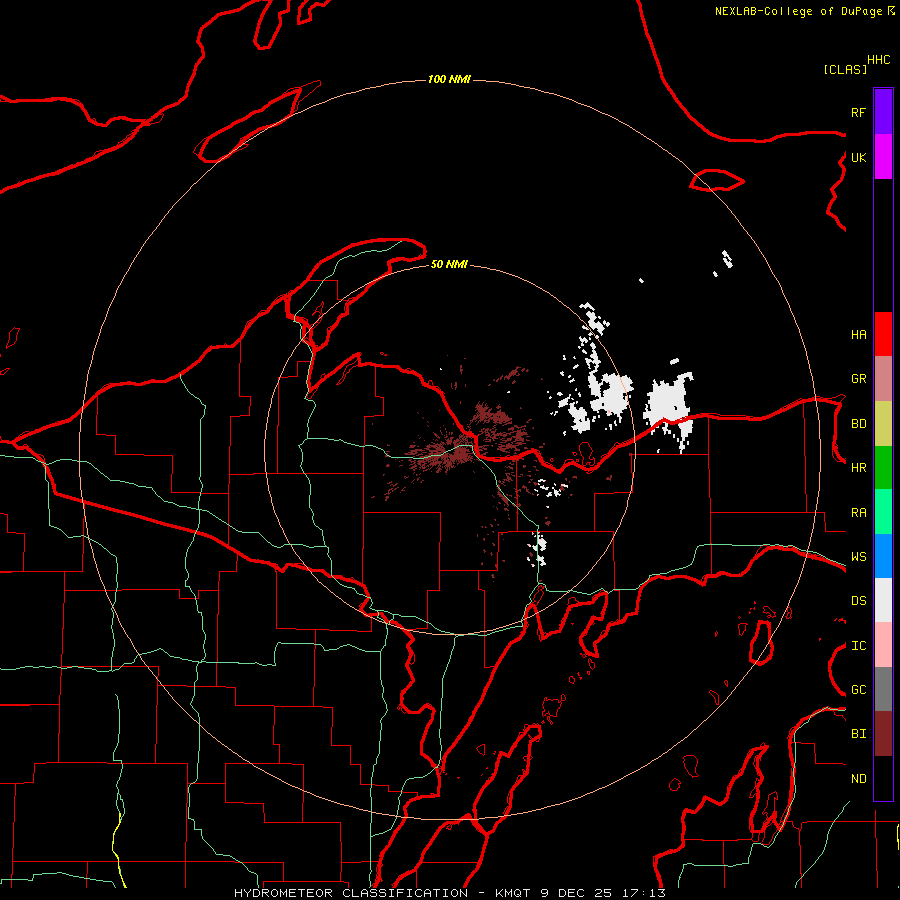Image resolution: width=900 pixels, height=900 pixels.
Task: Click the UK magenta legend color swatch
Action: (x=883, y=157)
